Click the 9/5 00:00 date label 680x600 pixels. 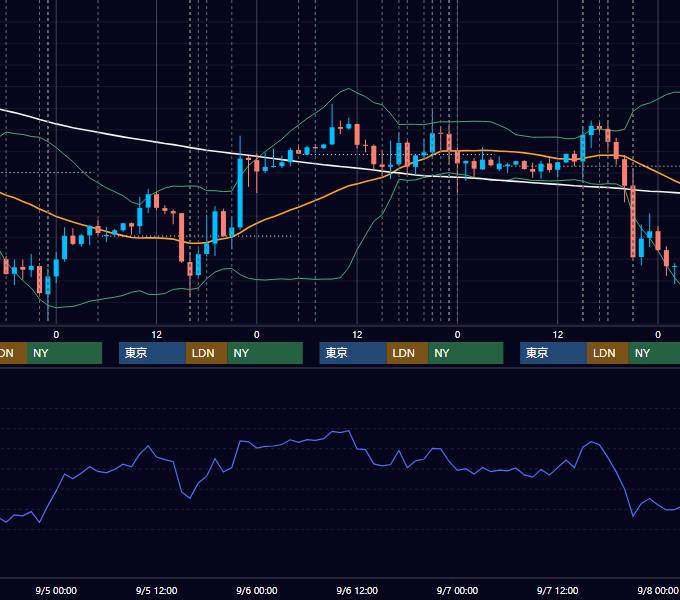click(x=56, y=590)
